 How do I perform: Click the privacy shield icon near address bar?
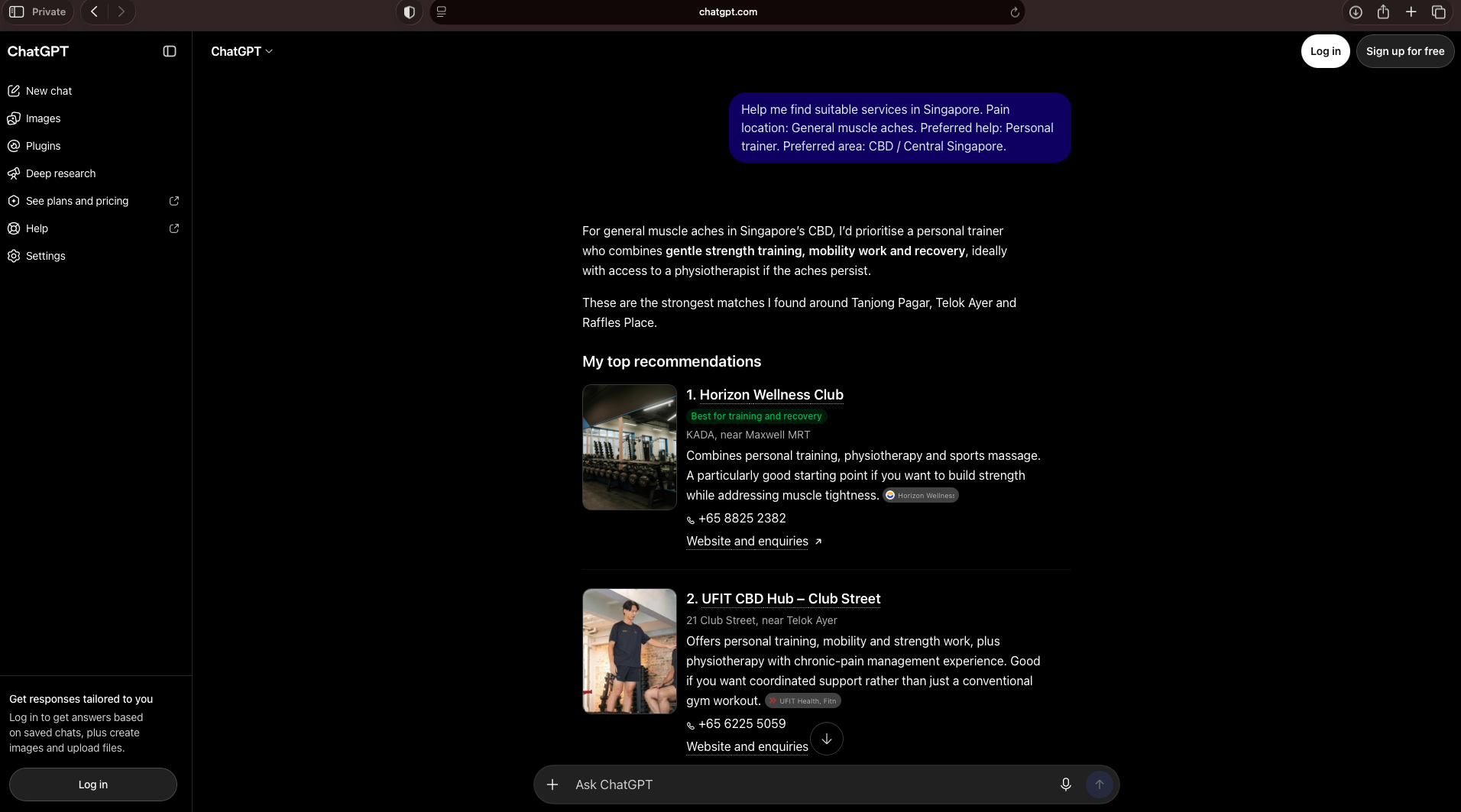(x=410, y=12)
